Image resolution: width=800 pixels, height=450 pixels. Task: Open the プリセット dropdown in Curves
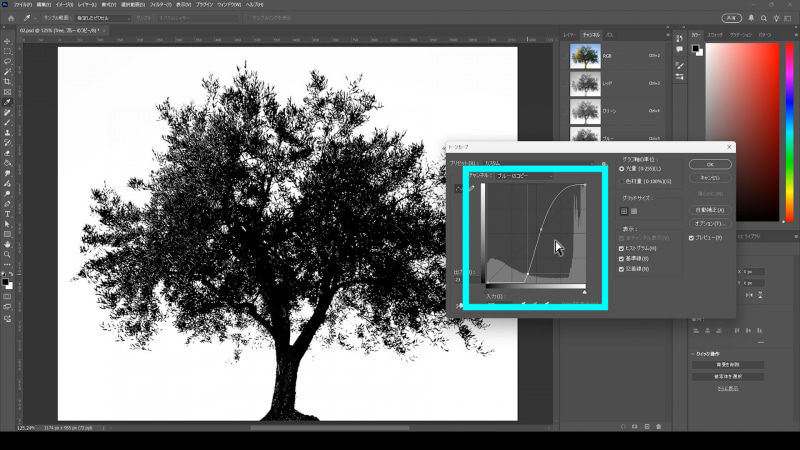538,164
